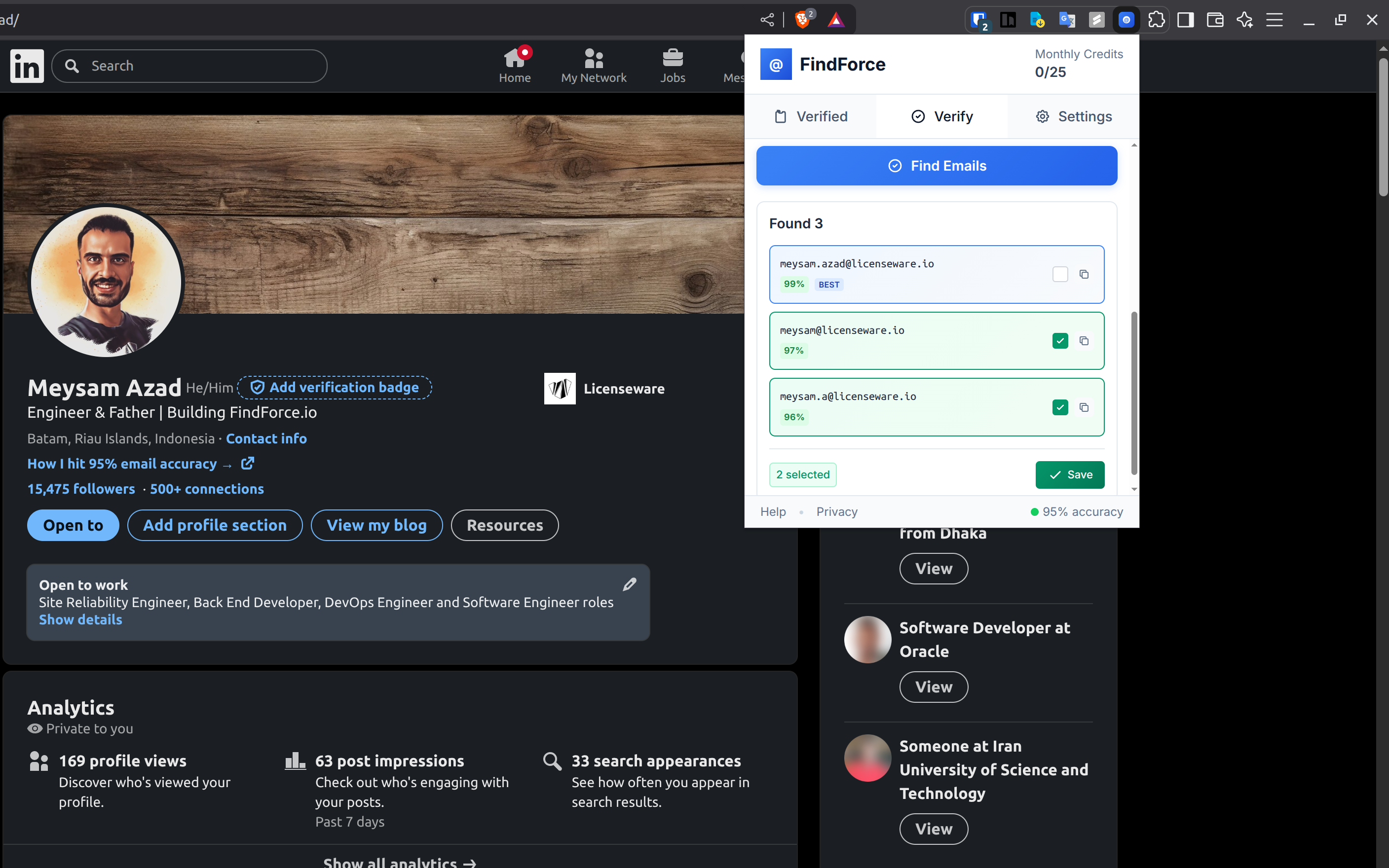Check the meysam.azad@licenseware.io checkbox

1060,274
